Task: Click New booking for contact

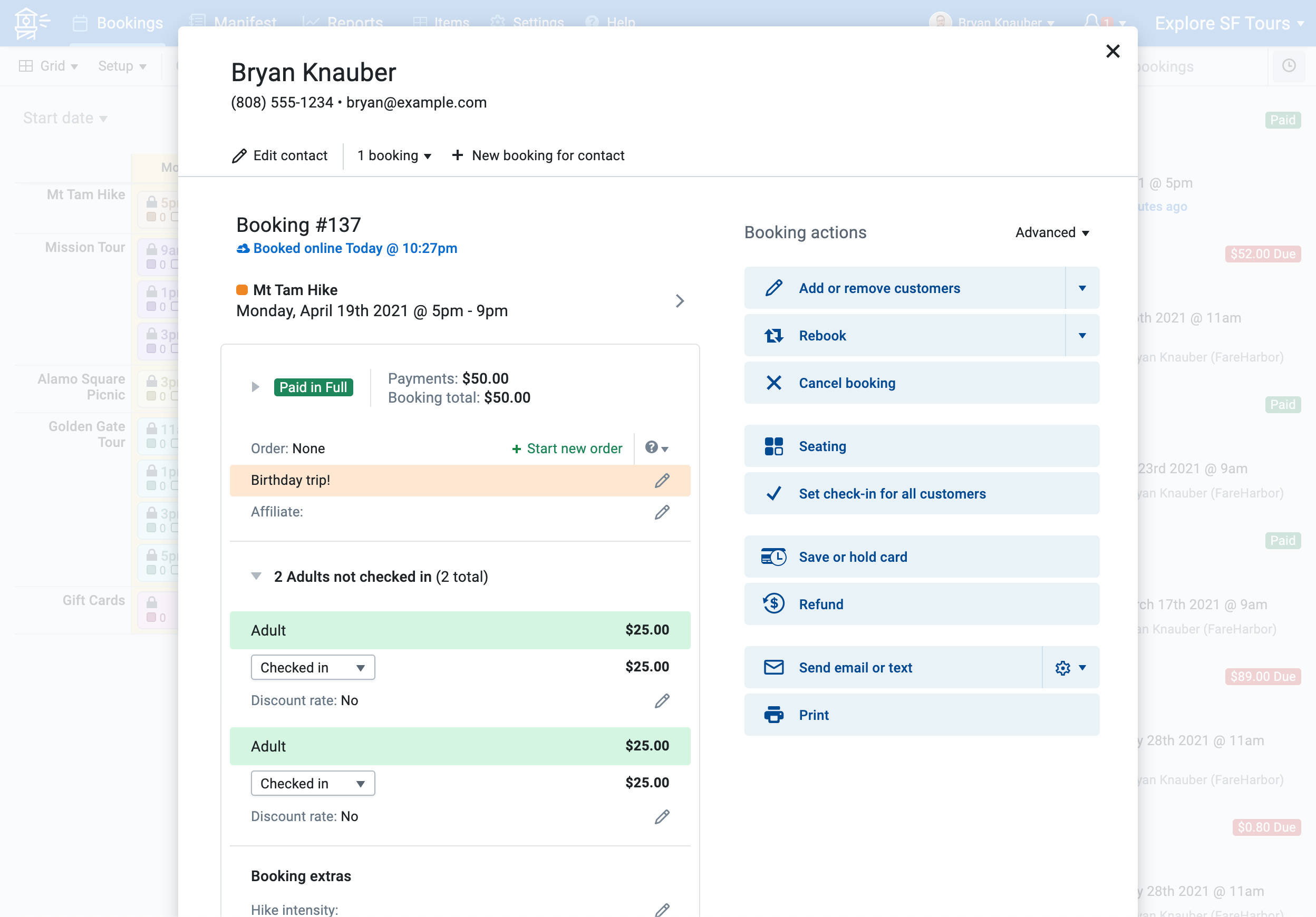Action: 538,156
